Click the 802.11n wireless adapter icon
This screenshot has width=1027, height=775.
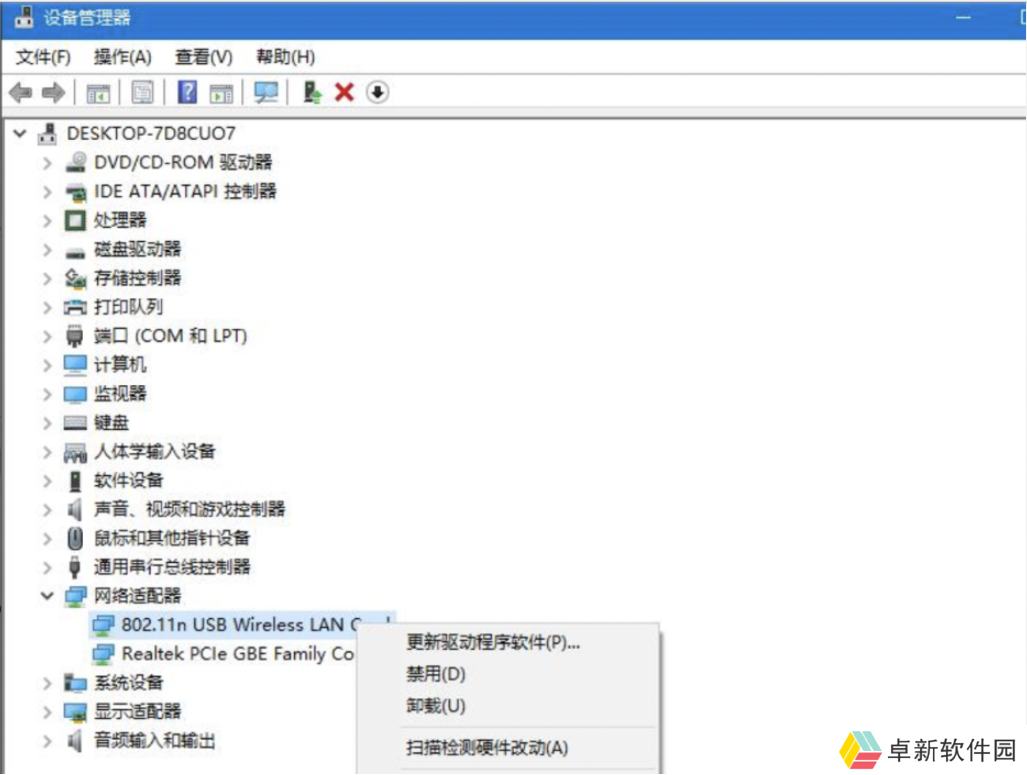point(103,624)
